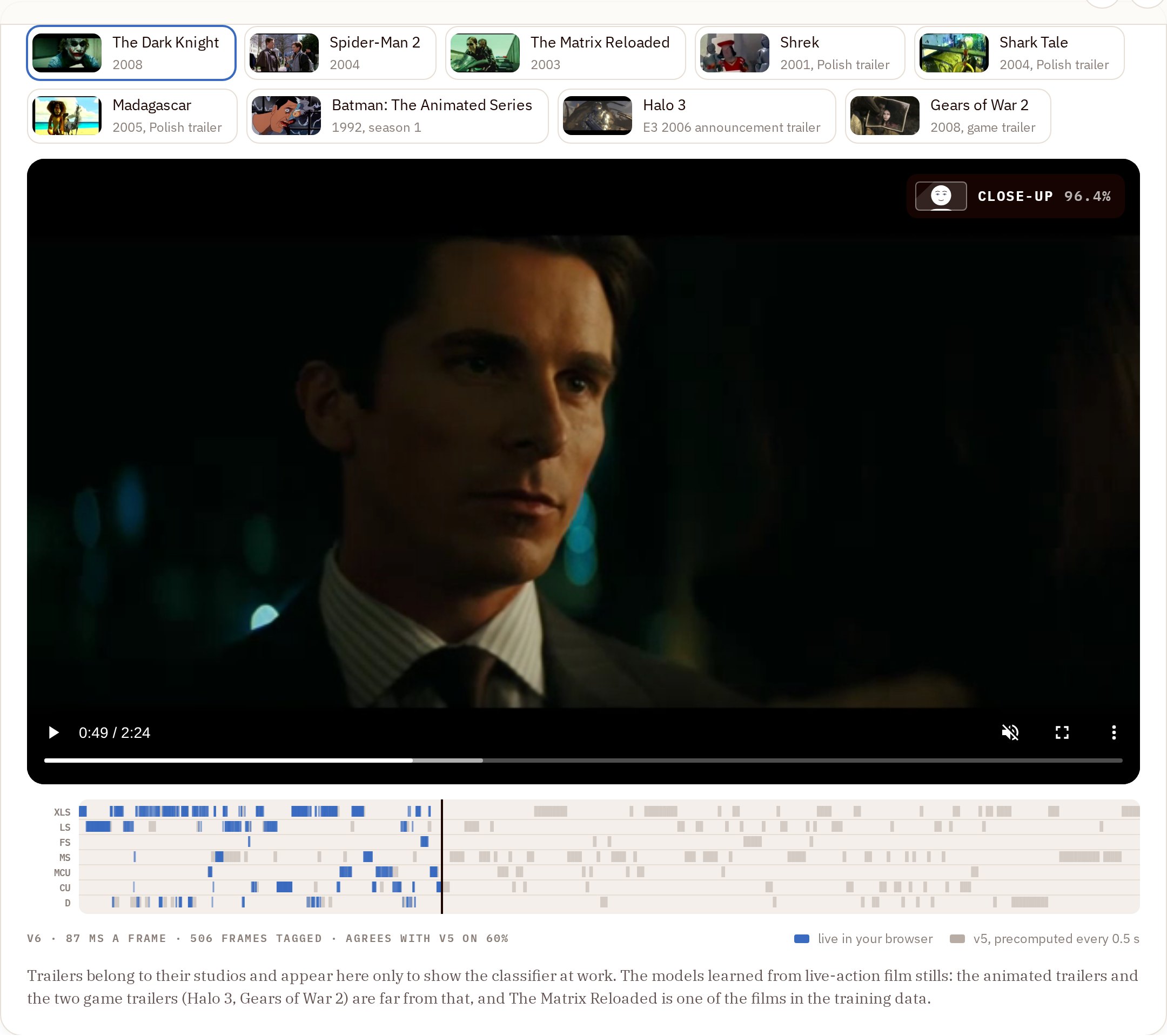The image size is (1167, 1036).
Task: Select The Matrix Reloaded trailer card
Action: [565, 53]
